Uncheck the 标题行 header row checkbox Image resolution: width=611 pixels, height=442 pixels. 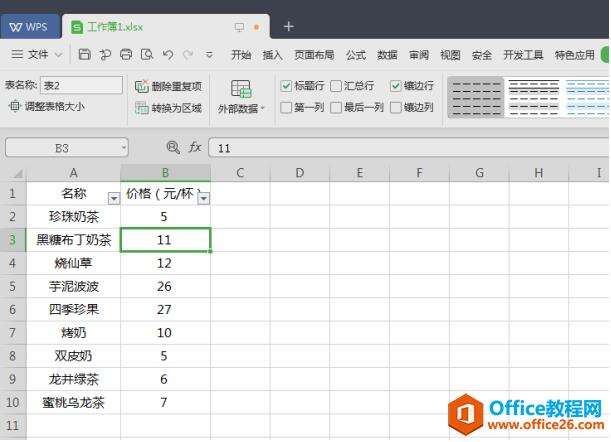(287, 86)
